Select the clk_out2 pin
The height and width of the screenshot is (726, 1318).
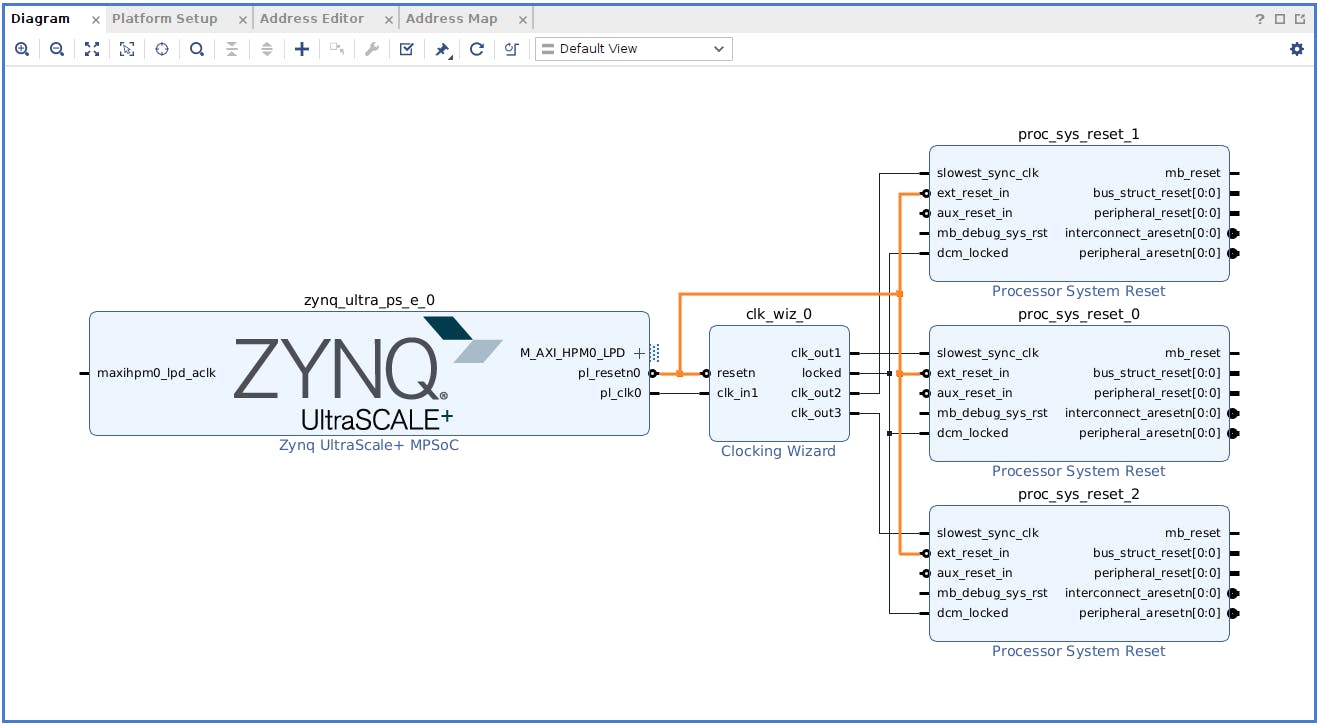point(816,393)
